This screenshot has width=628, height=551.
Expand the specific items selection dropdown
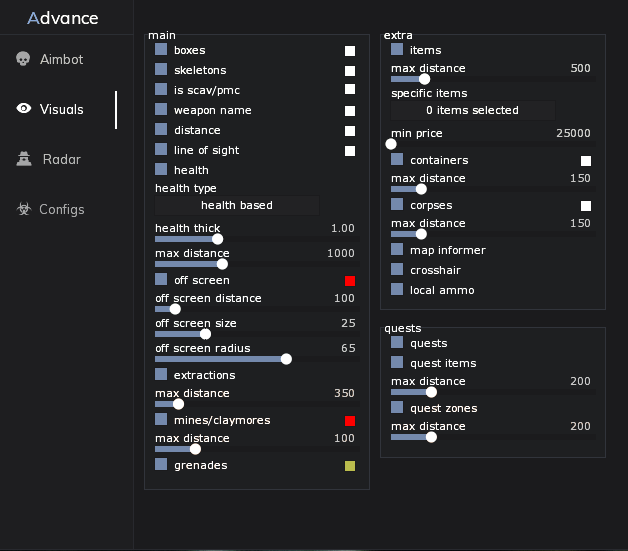pyautogui.click(x=472, y=110)
